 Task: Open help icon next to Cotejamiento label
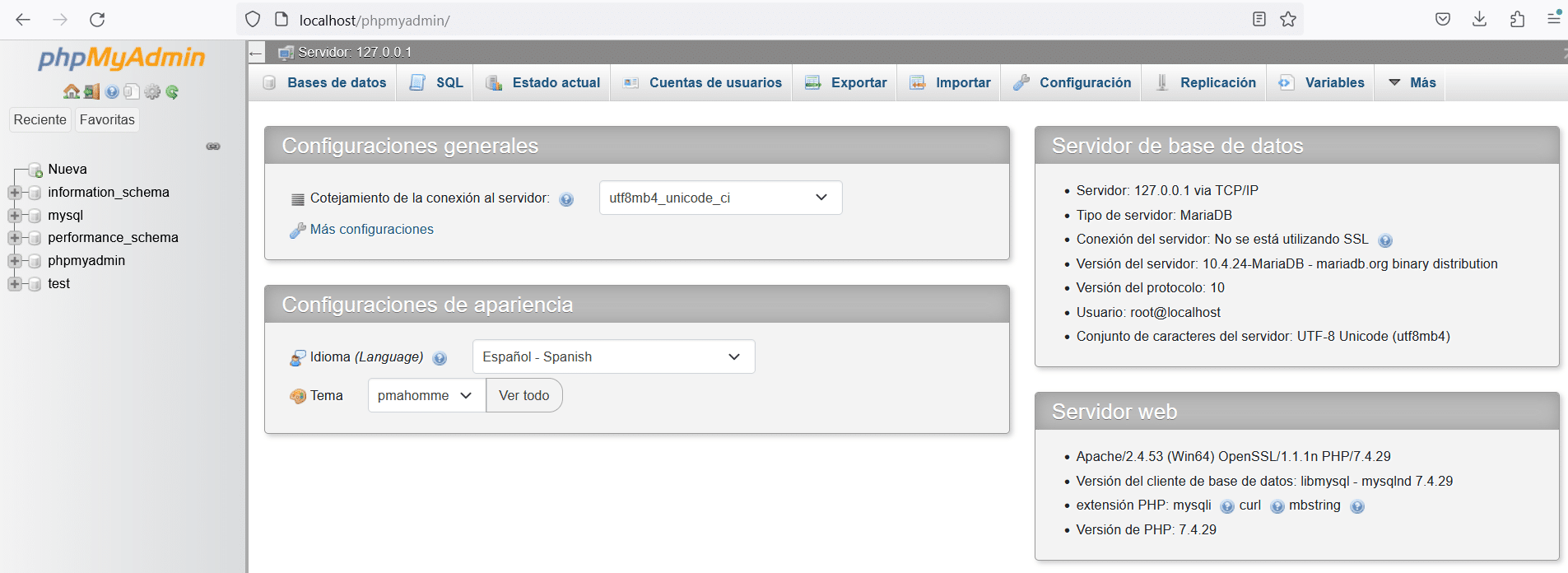coord(566,199)
